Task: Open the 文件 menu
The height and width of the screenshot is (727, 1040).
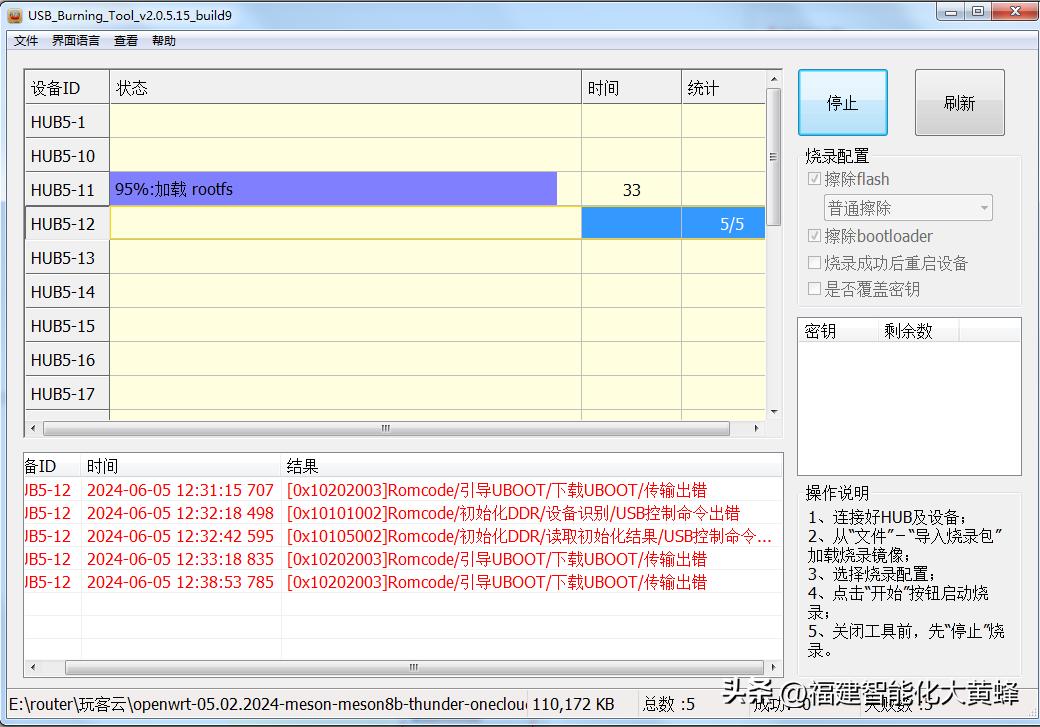Action: (26, 40)
